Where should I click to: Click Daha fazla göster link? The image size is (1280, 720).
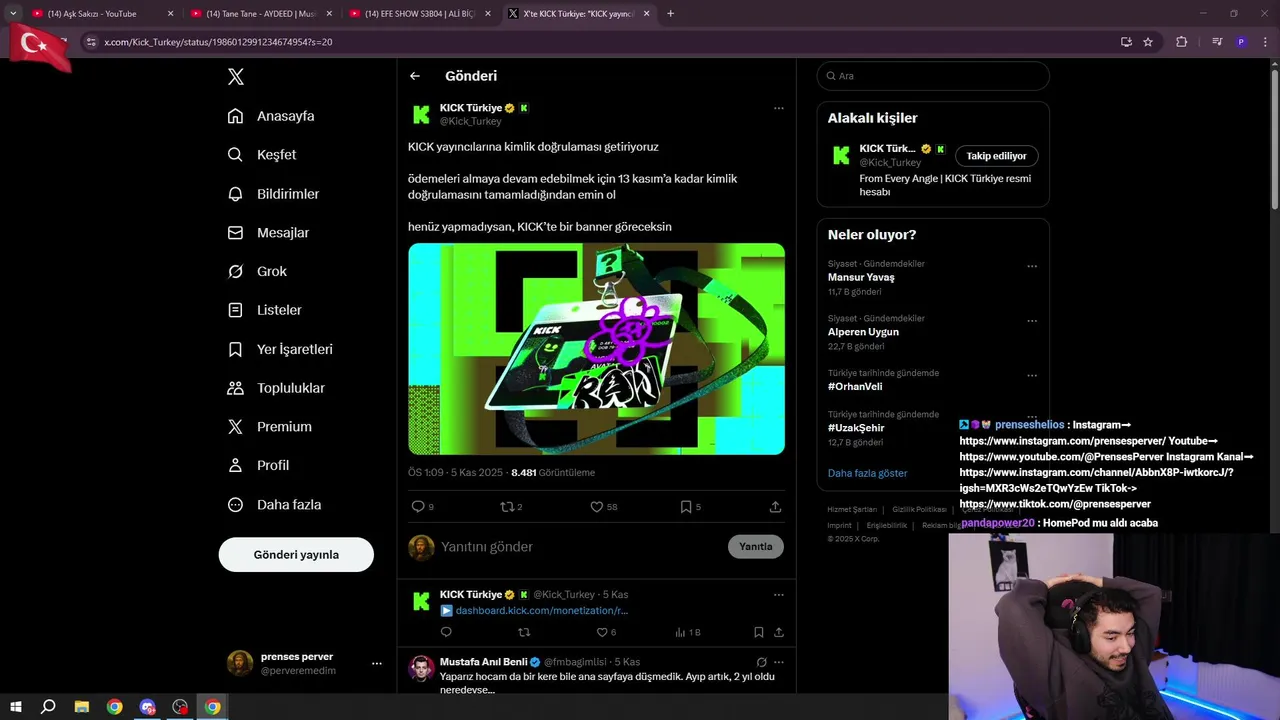pos(868,473)
